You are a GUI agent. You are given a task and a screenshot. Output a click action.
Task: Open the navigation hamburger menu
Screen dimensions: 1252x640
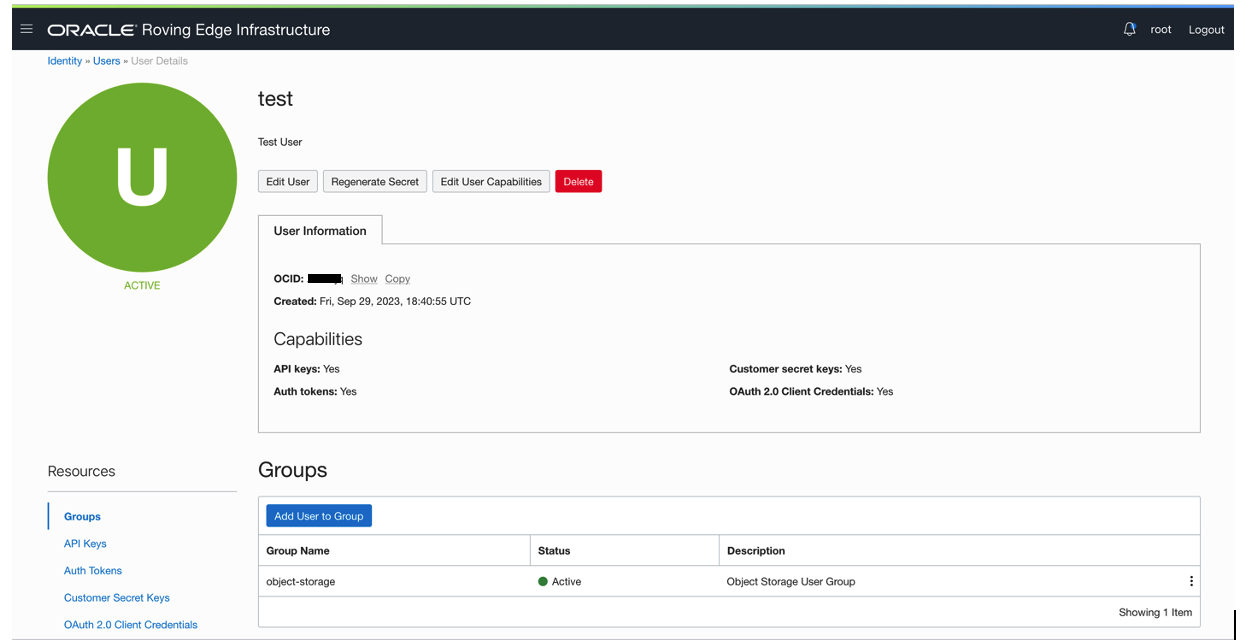26,29
